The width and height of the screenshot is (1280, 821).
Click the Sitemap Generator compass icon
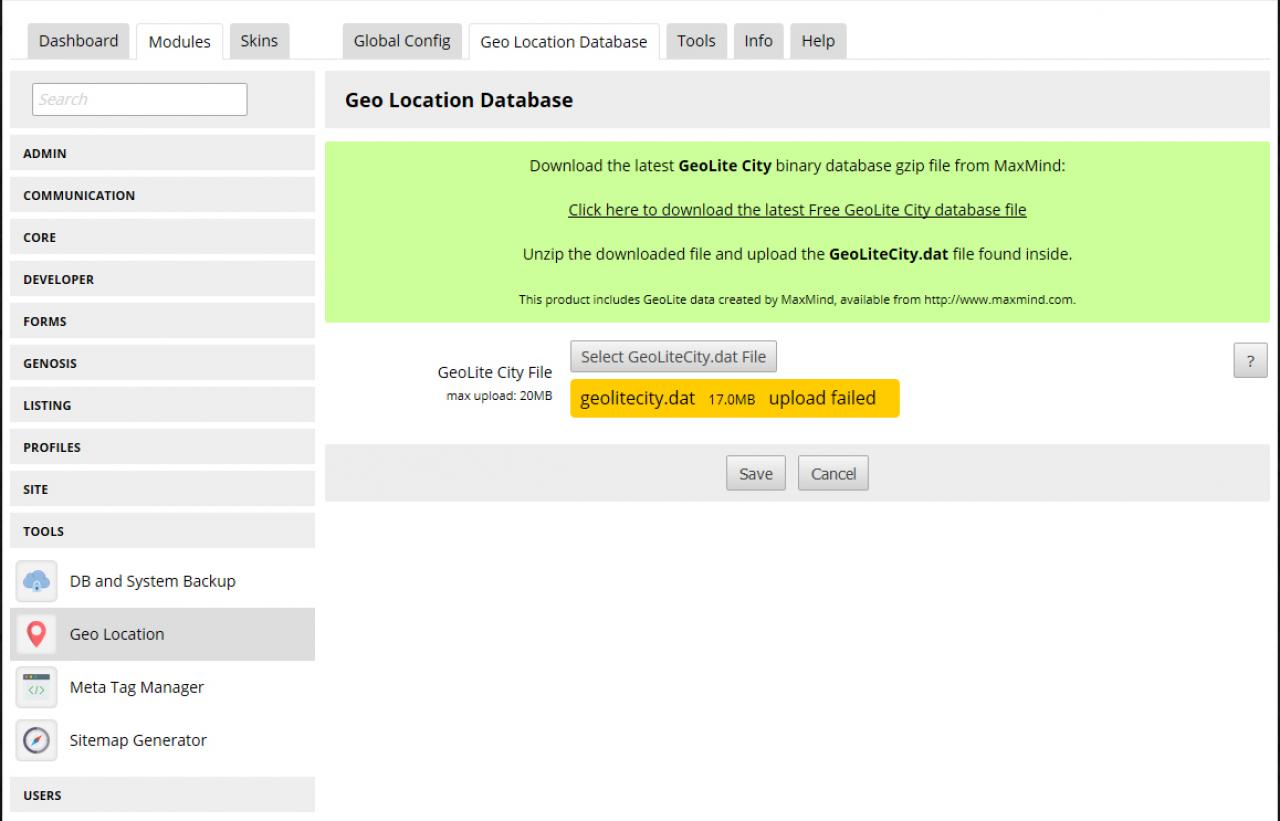coord(36,741)
